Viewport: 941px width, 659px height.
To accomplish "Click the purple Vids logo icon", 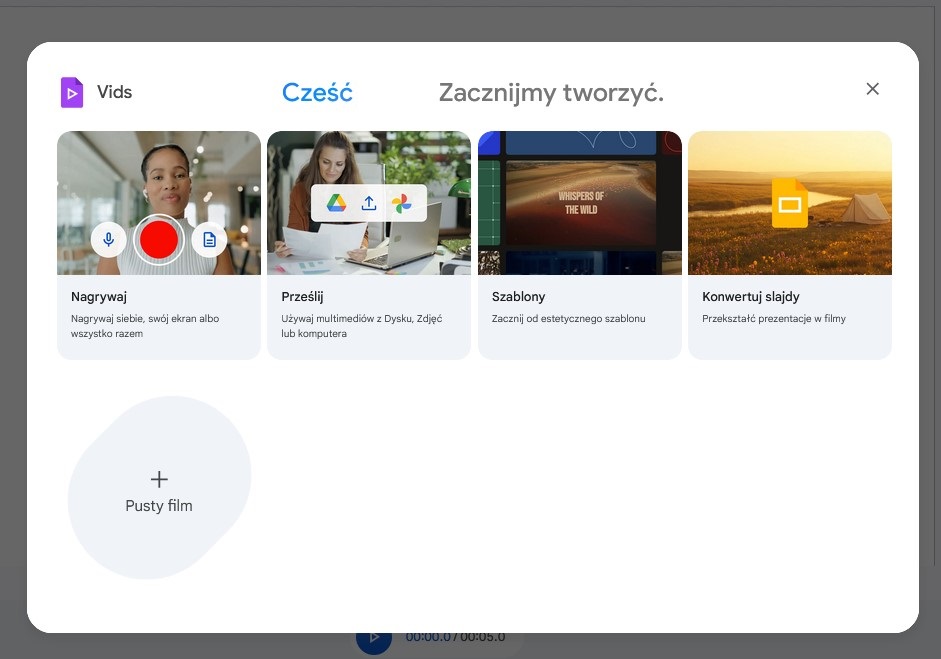I will point(72,93).
